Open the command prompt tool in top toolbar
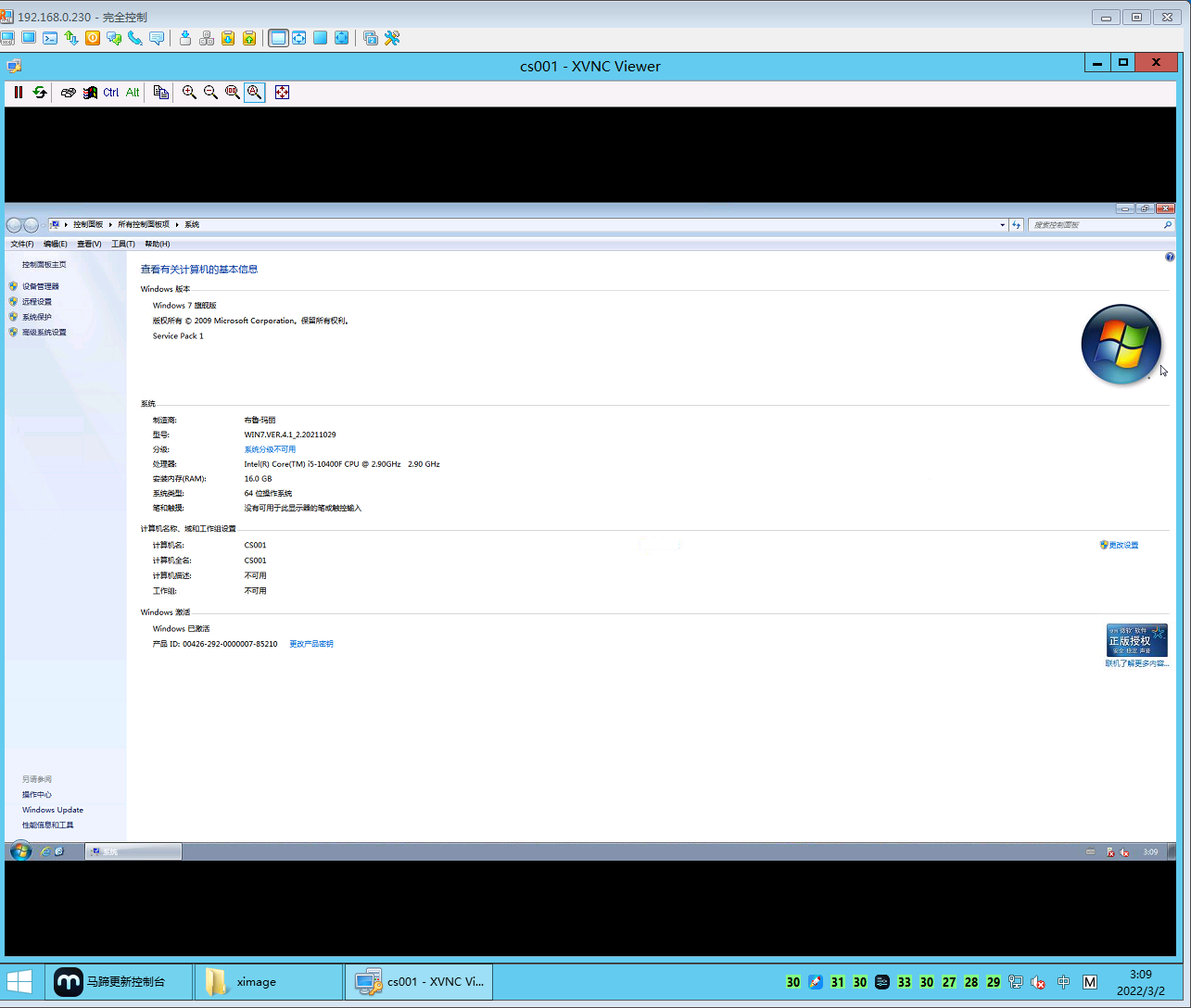Image resolution: width=1191 pixels, height=1008 pixels. pyautogui.click(x=50, y=38)
